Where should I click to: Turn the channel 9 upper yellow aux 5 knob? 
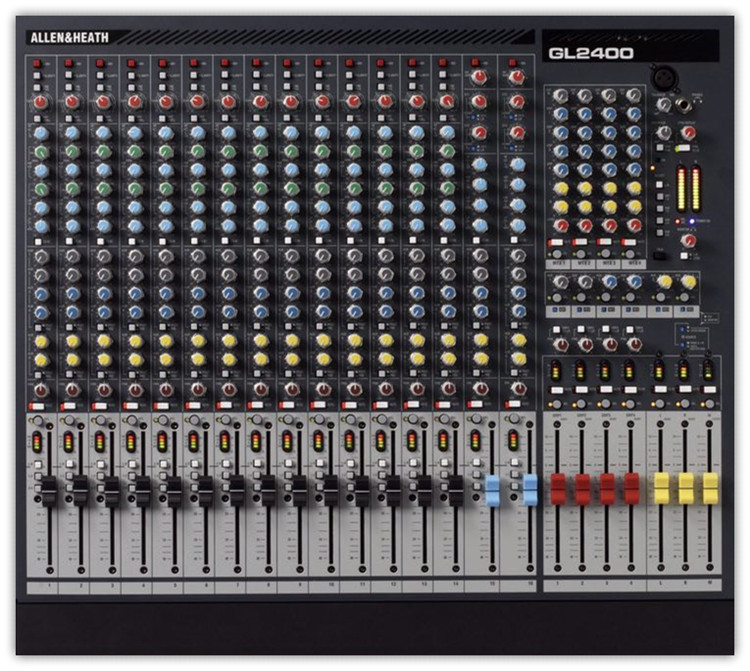(291, 341)
